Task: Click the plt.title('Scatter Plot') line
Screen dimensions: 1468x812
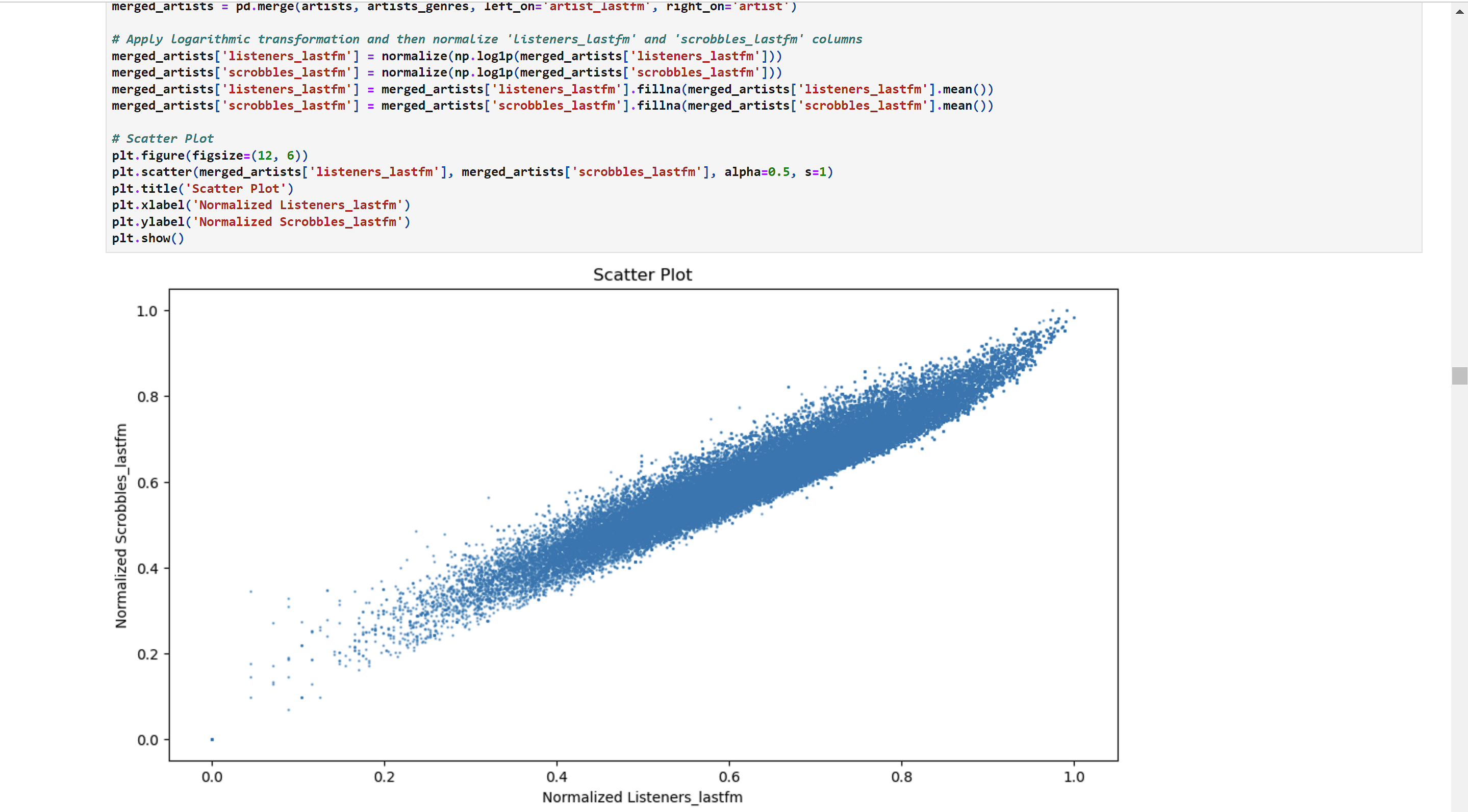Action: (x=203, y=188)
